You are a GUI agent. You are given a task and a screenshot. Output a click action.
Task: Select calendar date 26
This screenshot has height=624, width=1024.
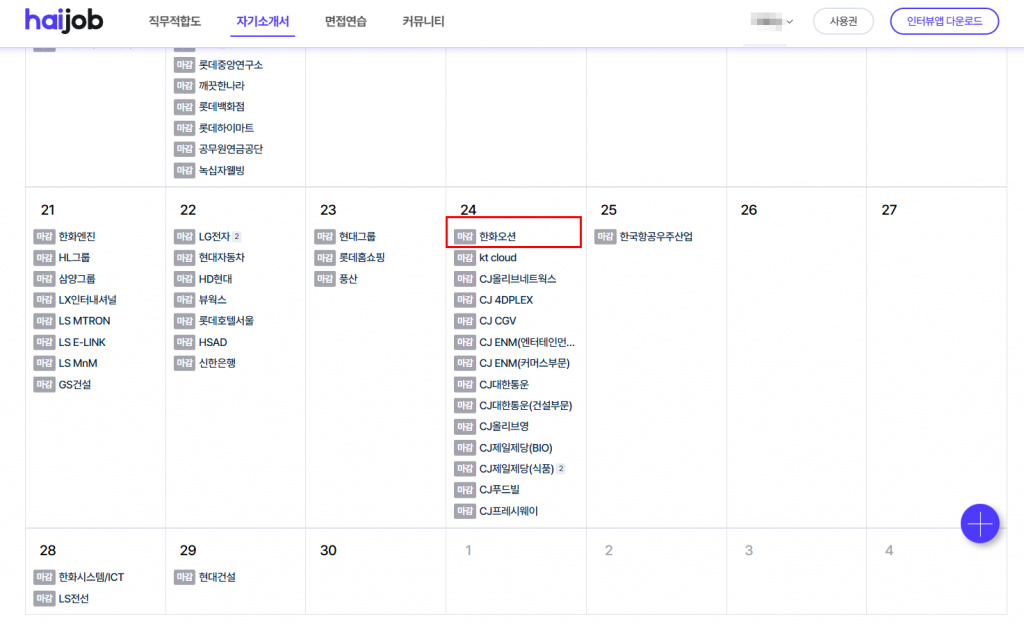tap(748, 210)
